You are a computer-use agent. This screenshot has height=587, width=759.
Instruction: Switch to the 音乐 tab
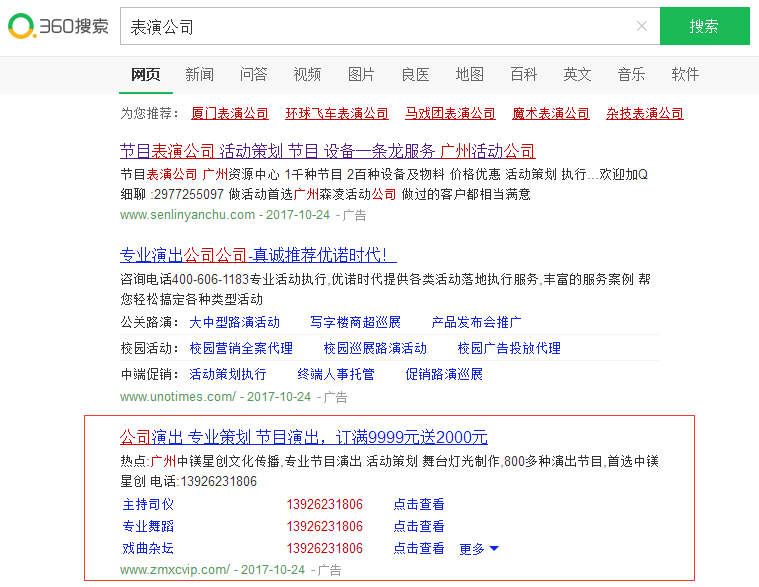[x=631, y=75]
